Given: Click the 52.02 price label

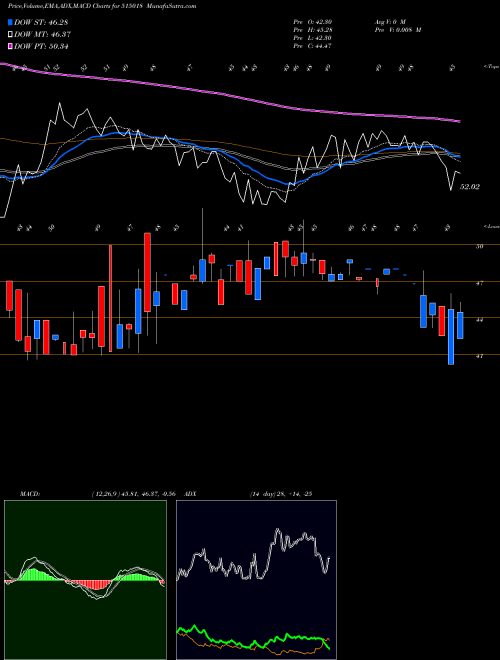Looking at the screenshot, I should [x=470, y=186].
